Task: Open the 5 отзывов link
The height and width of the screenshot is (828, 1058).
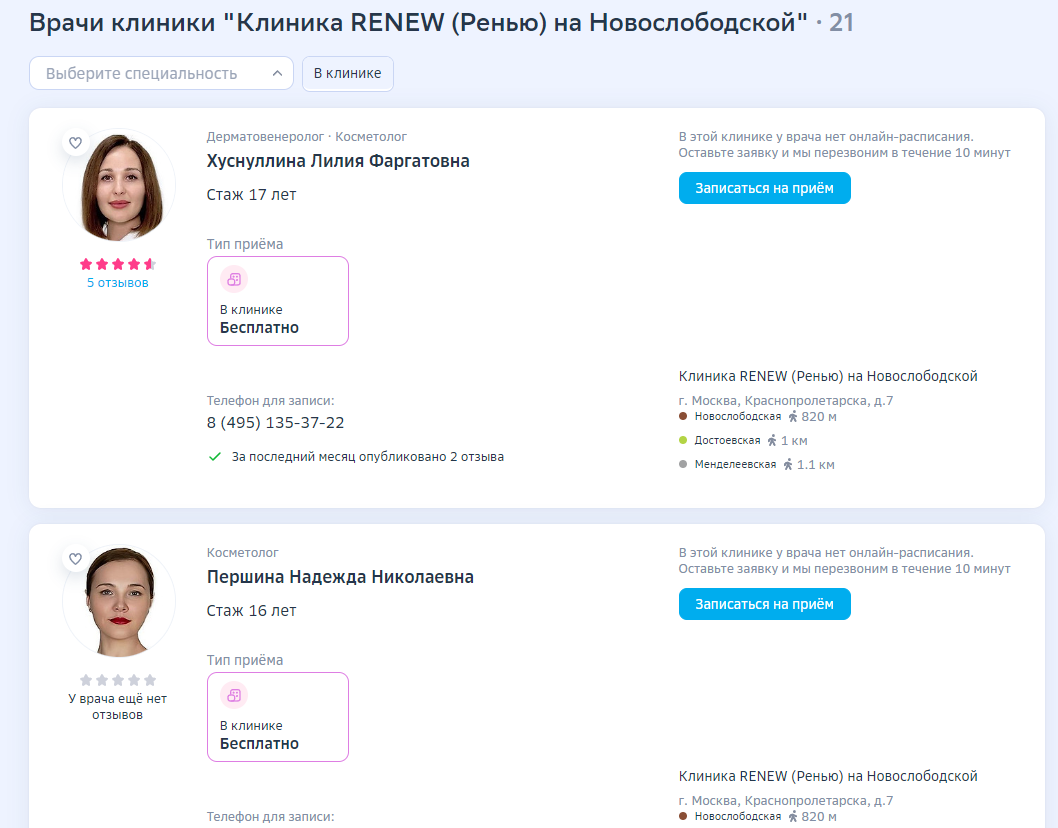Action: click(x=118, y=282)
